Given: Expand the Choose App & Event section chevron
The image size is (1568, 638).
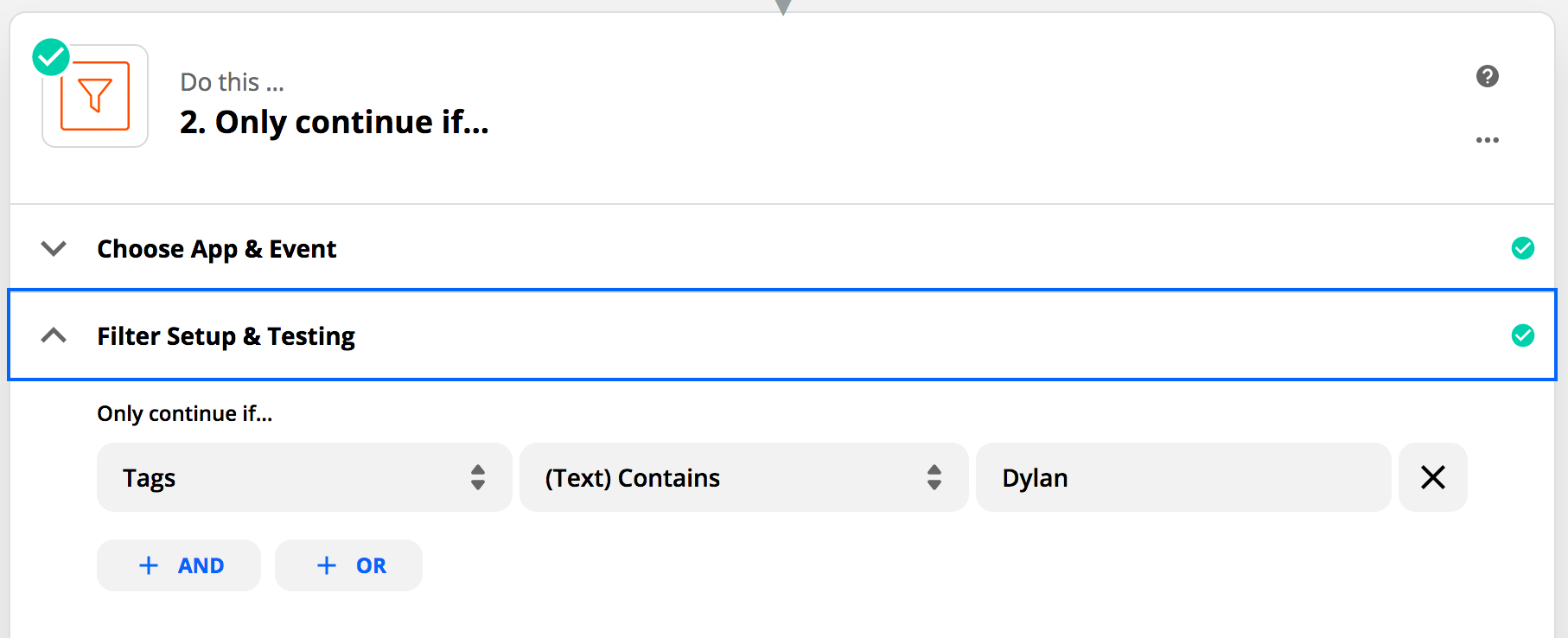Looking at the screenshot, I should (54, 249).
